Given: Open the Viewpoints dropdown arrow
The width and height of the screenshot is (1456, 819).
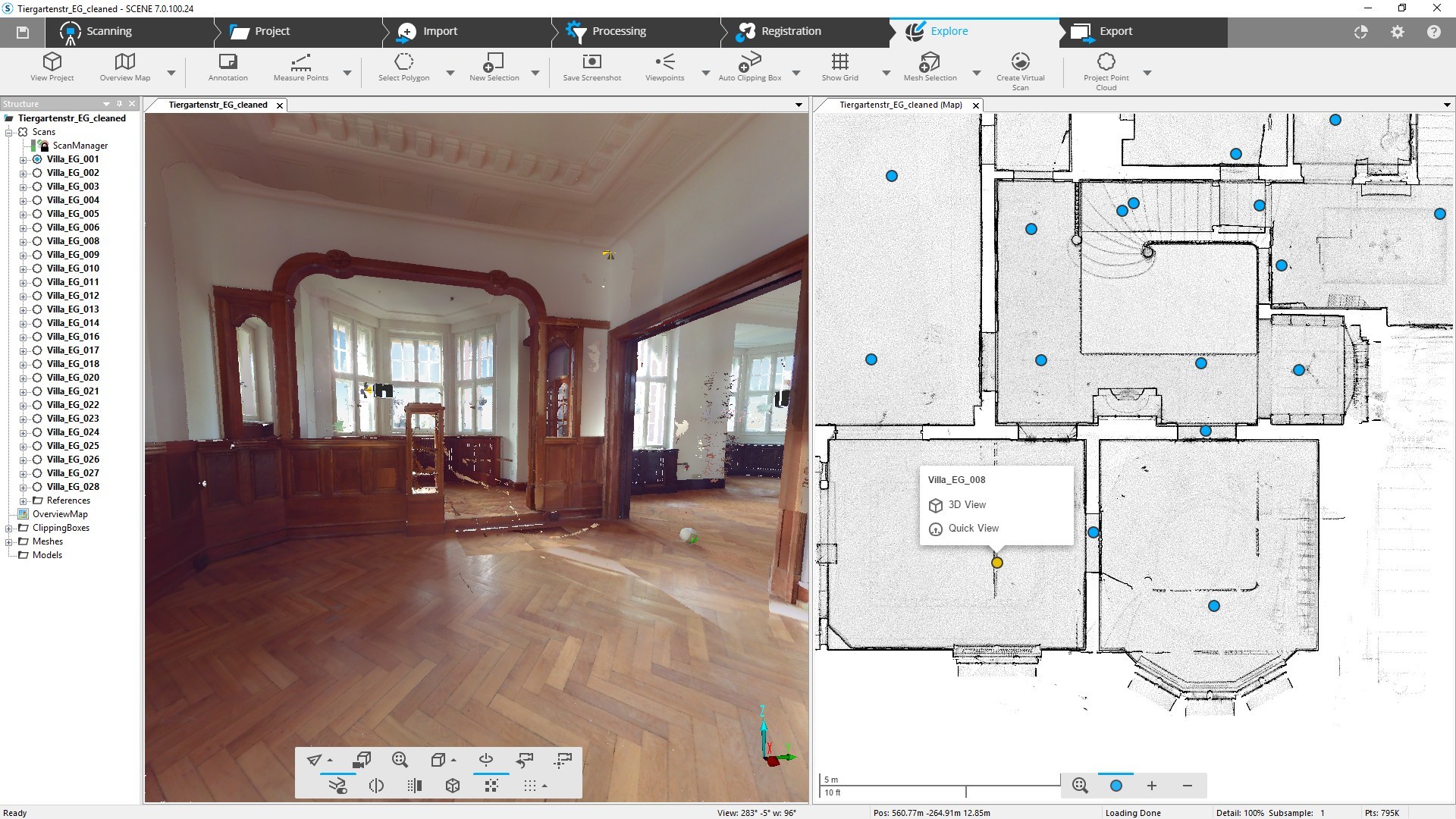Looking at the screenshot, I should pos(705,73).
